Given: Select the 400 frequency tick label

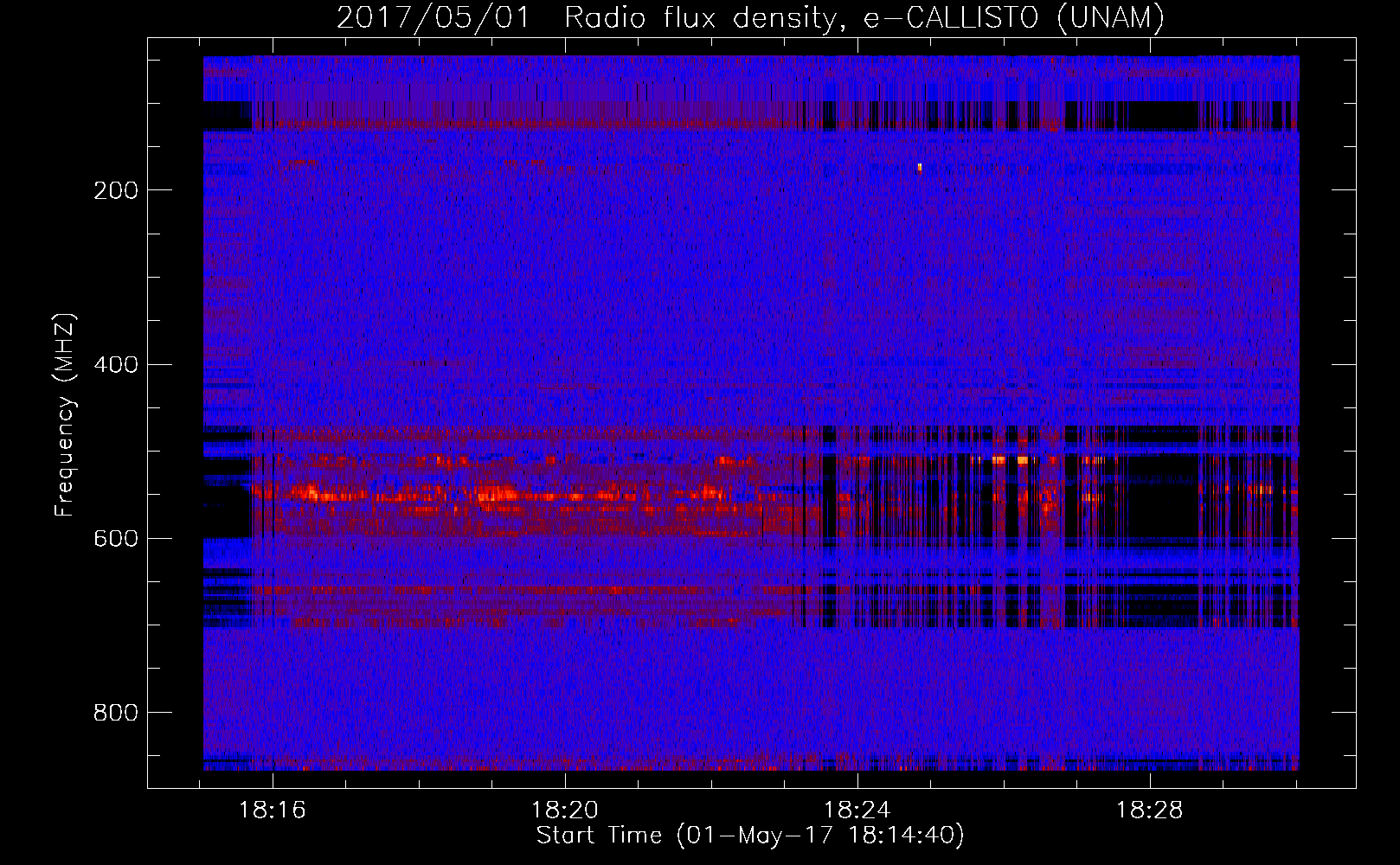Looking at the screenshot, I should click(x=116, y=364).
